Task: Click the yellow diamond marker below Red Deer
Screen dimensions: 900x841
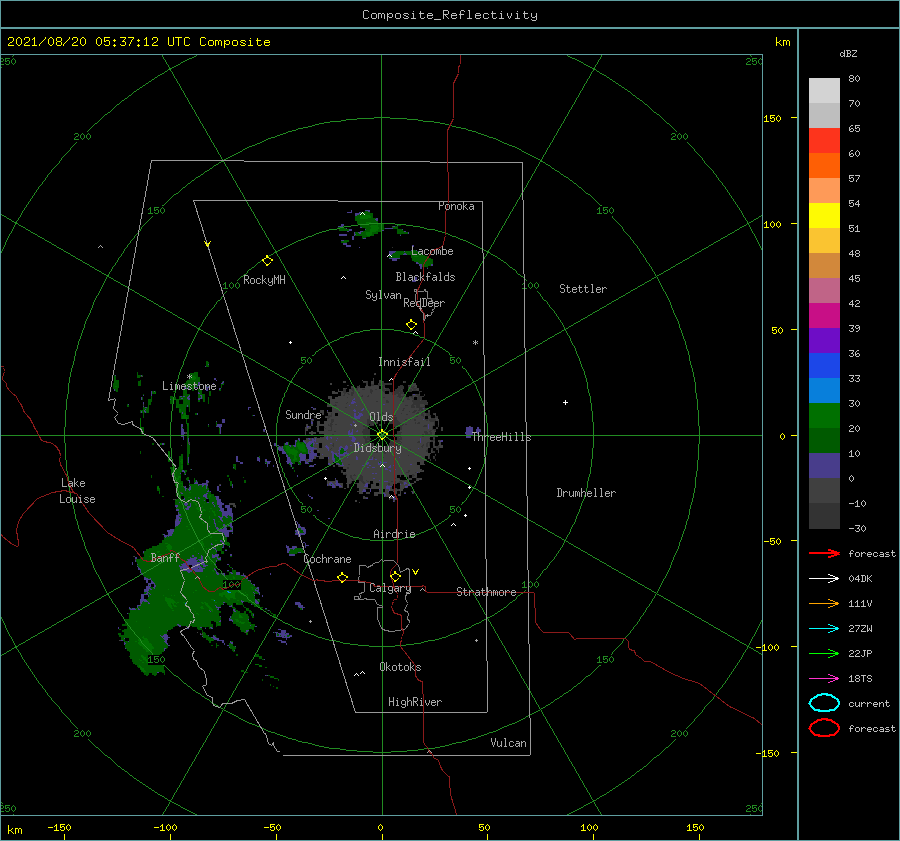Action: (412, 325)
